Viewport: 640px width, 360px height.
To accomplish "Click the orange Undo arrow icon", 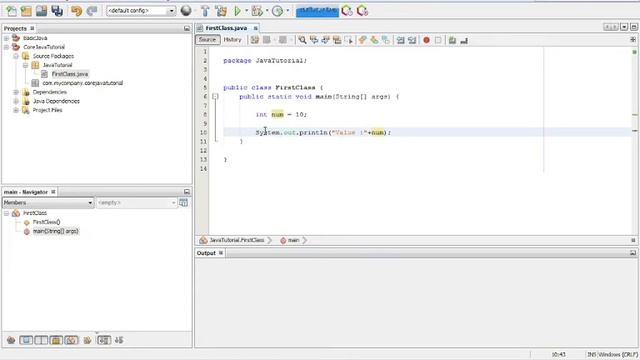I will 76,11.
